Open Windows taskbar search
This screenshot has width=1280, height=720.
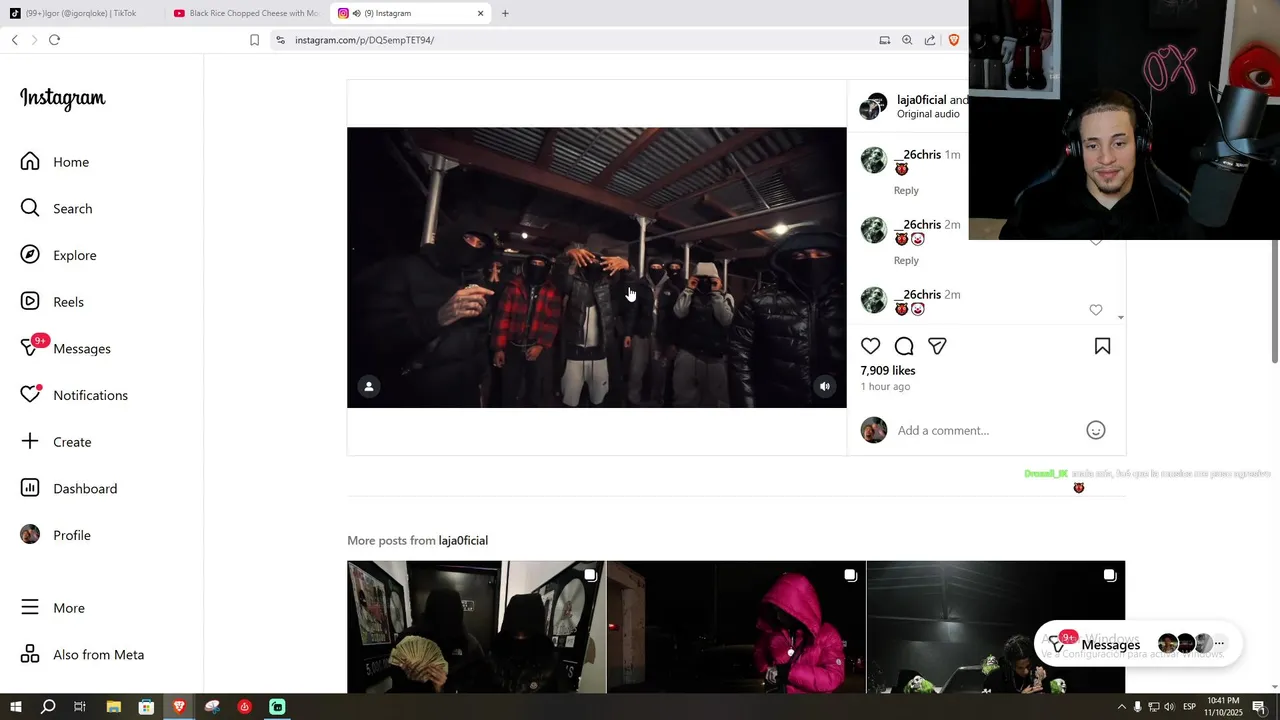pos(48,707)
